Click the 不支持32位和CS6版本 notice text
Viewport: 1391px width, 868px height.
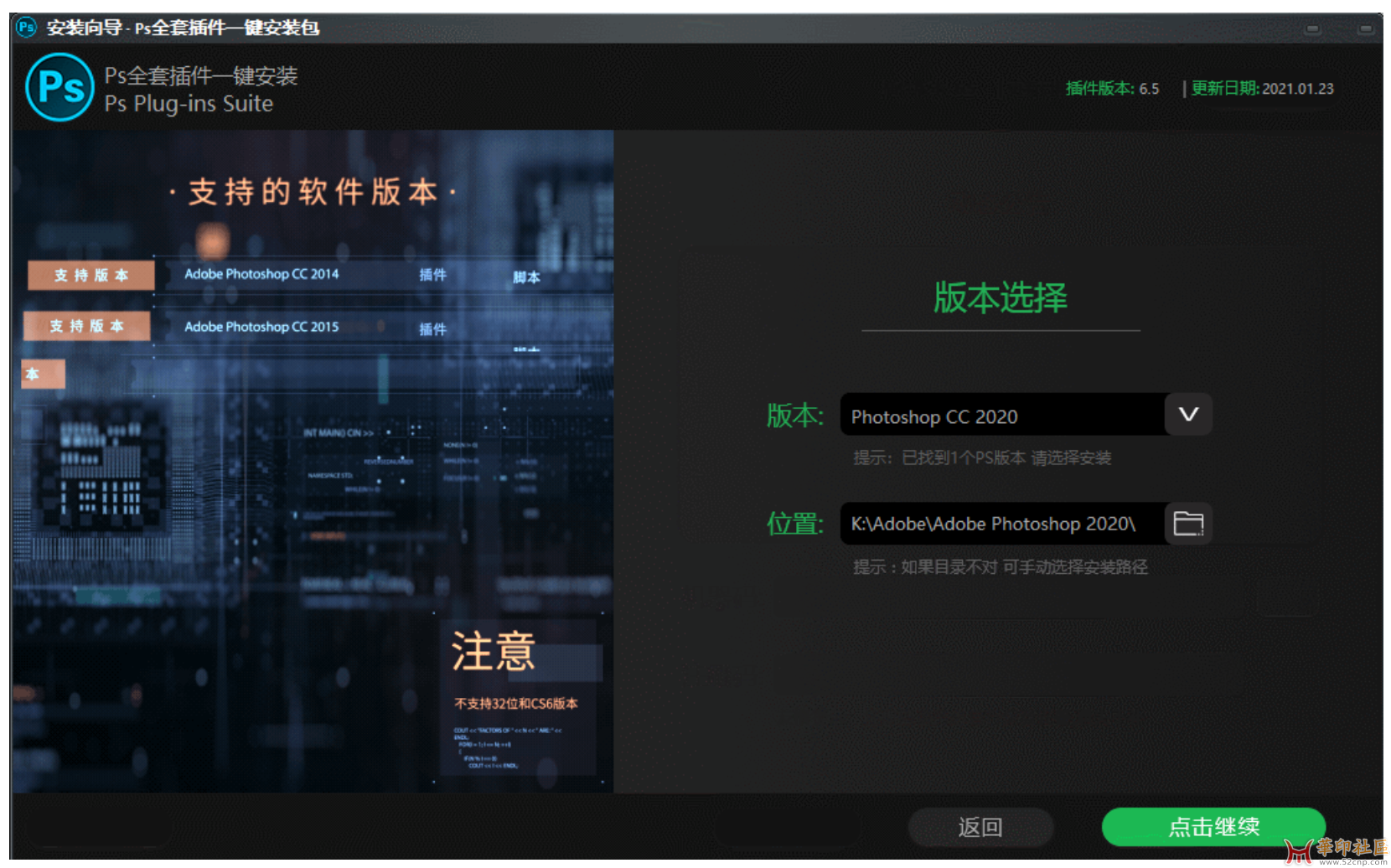[x=516, y=704]
